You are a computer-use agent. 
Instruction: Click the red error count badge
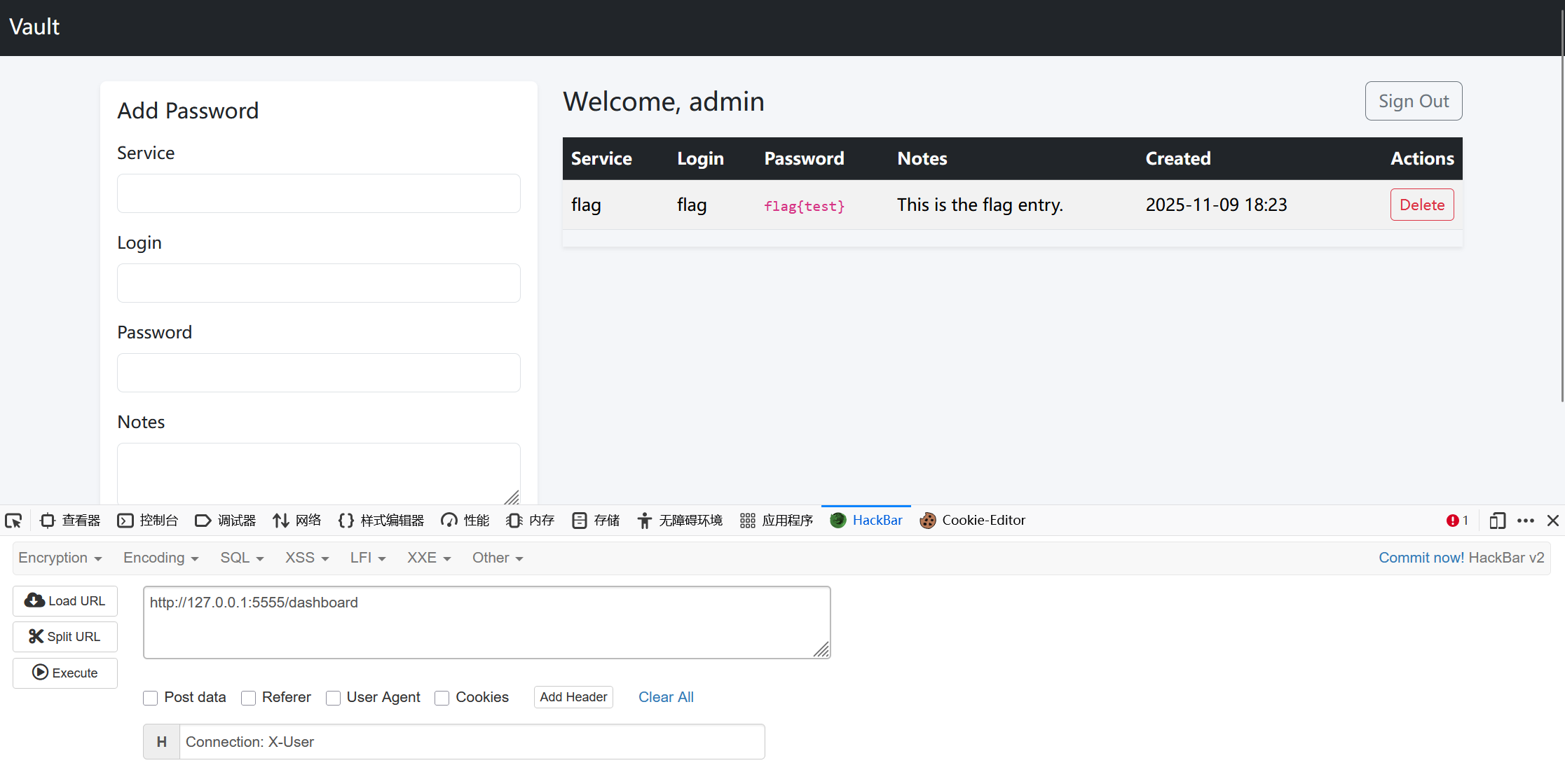coord(1457,521)
